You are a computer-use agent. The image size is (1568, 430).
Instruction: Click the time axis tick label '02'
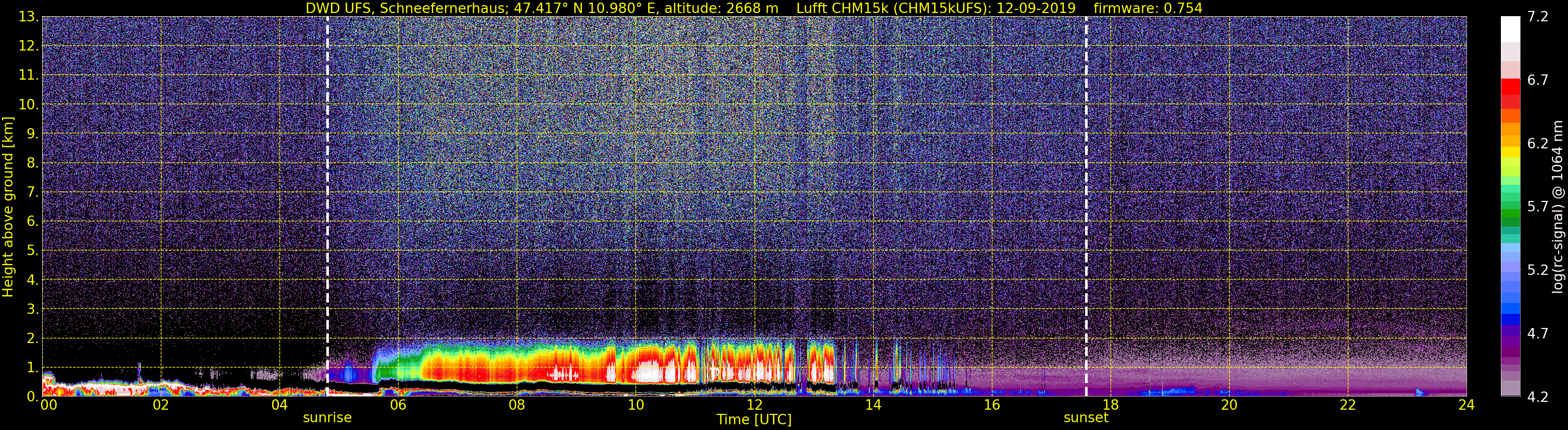pyautogui.click(x=161, y=405)
